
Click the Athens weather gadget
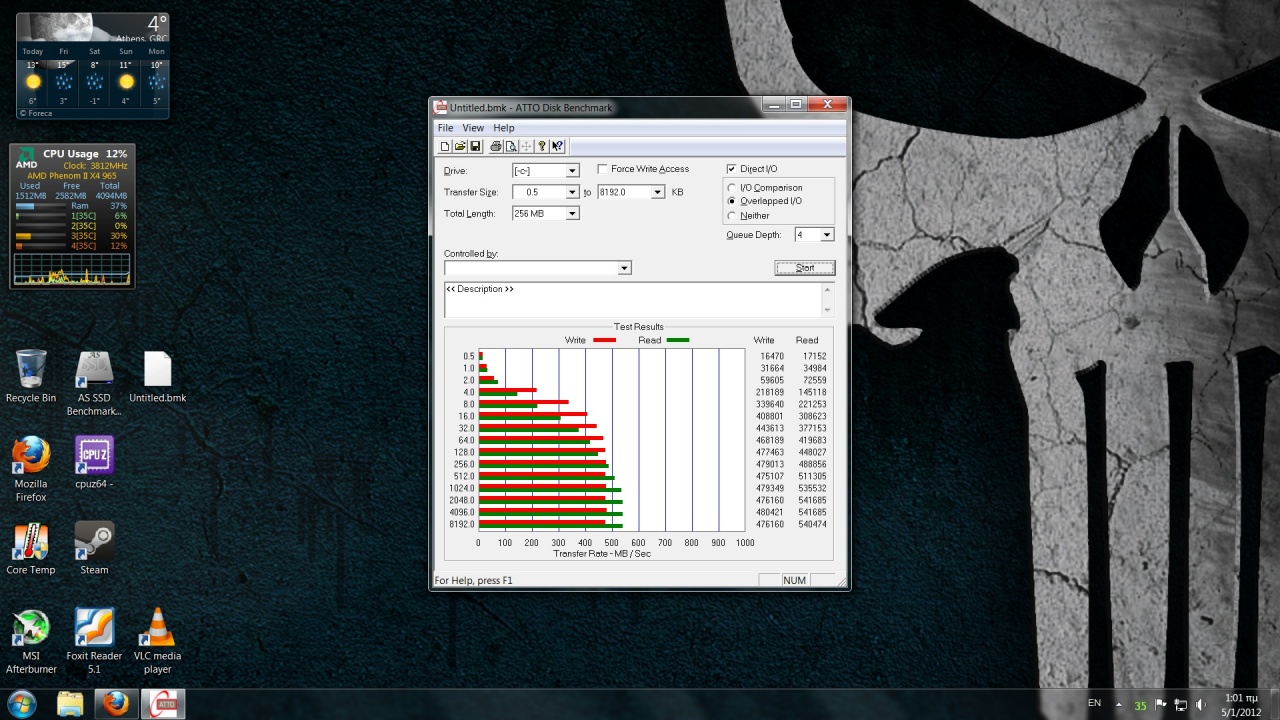pyautogui.click(x=93, y=66)
